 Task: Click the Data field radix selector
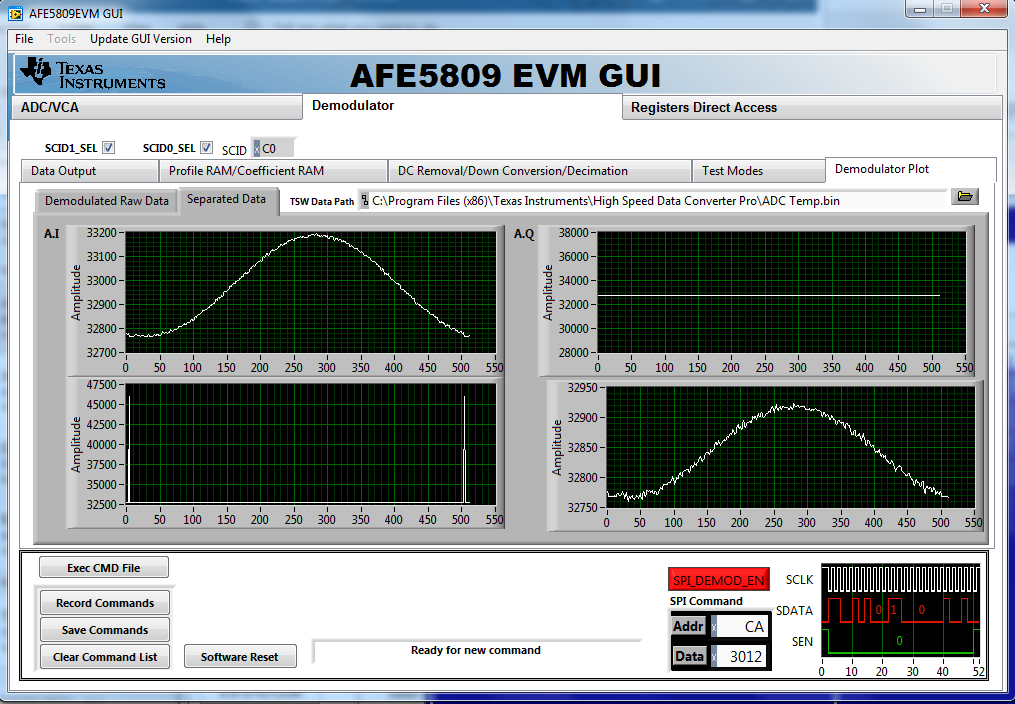point(714,657)
